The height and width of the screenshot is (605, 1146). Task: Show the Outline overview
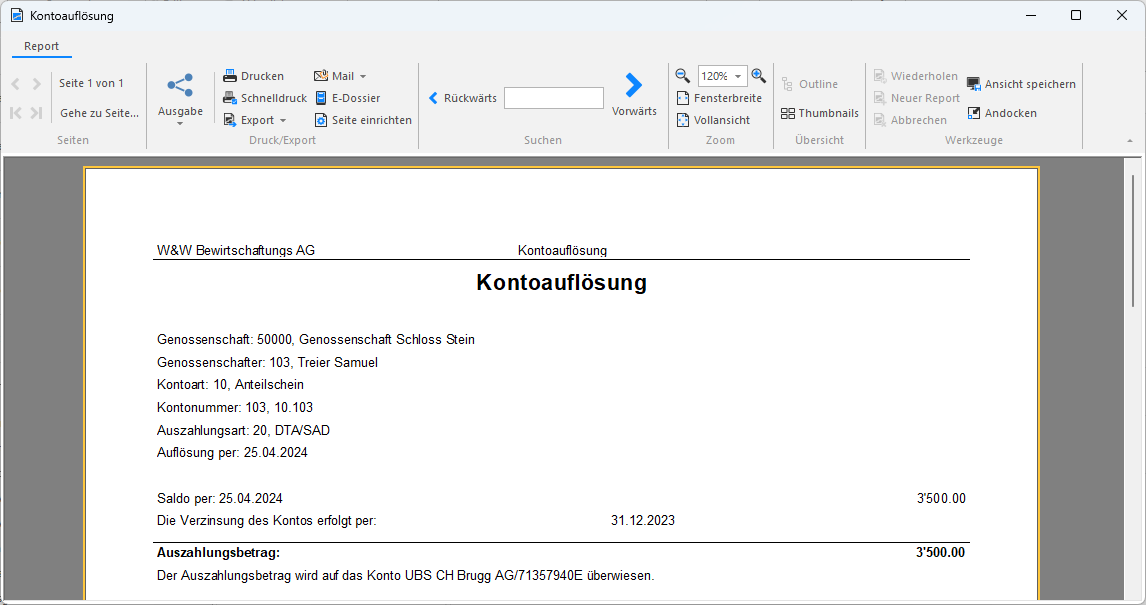(810, 84)
